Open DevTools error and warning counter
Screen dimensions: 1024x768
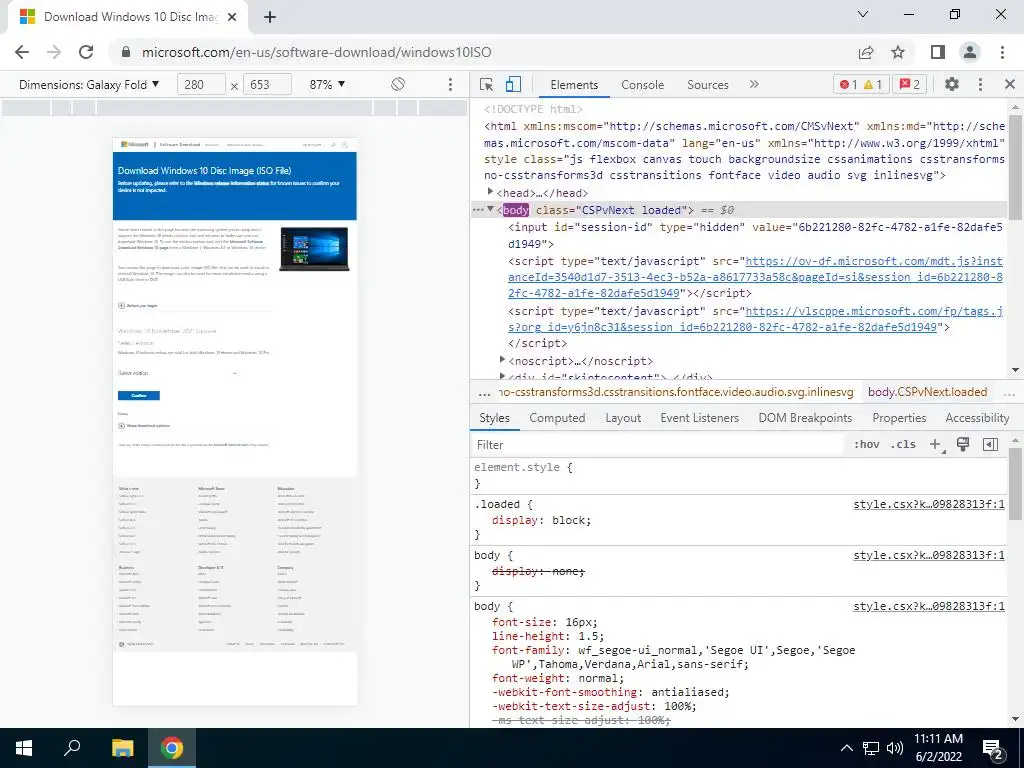pos(861,85)
